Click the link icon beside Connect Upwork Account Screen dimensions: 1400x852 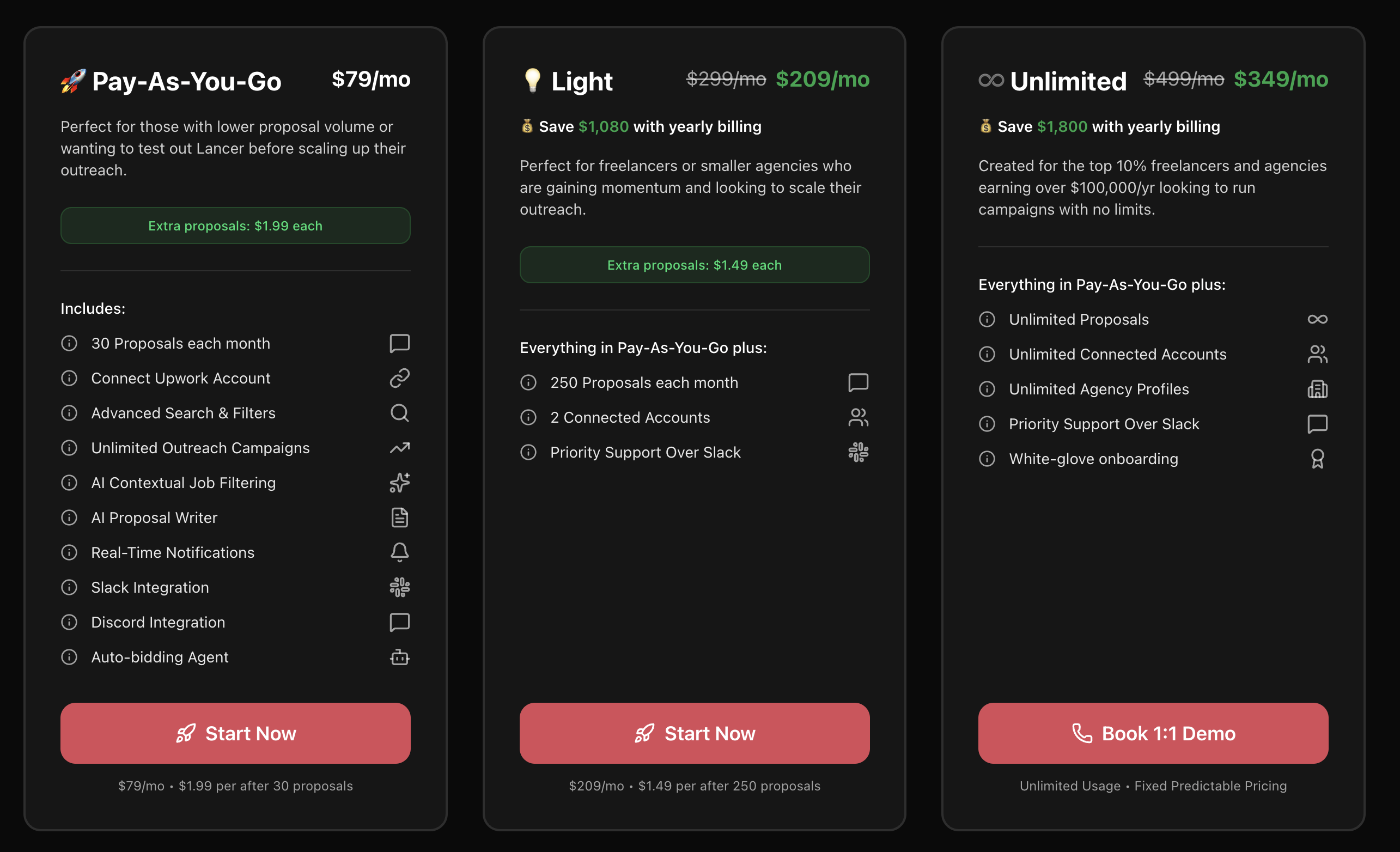pos(399,378)
